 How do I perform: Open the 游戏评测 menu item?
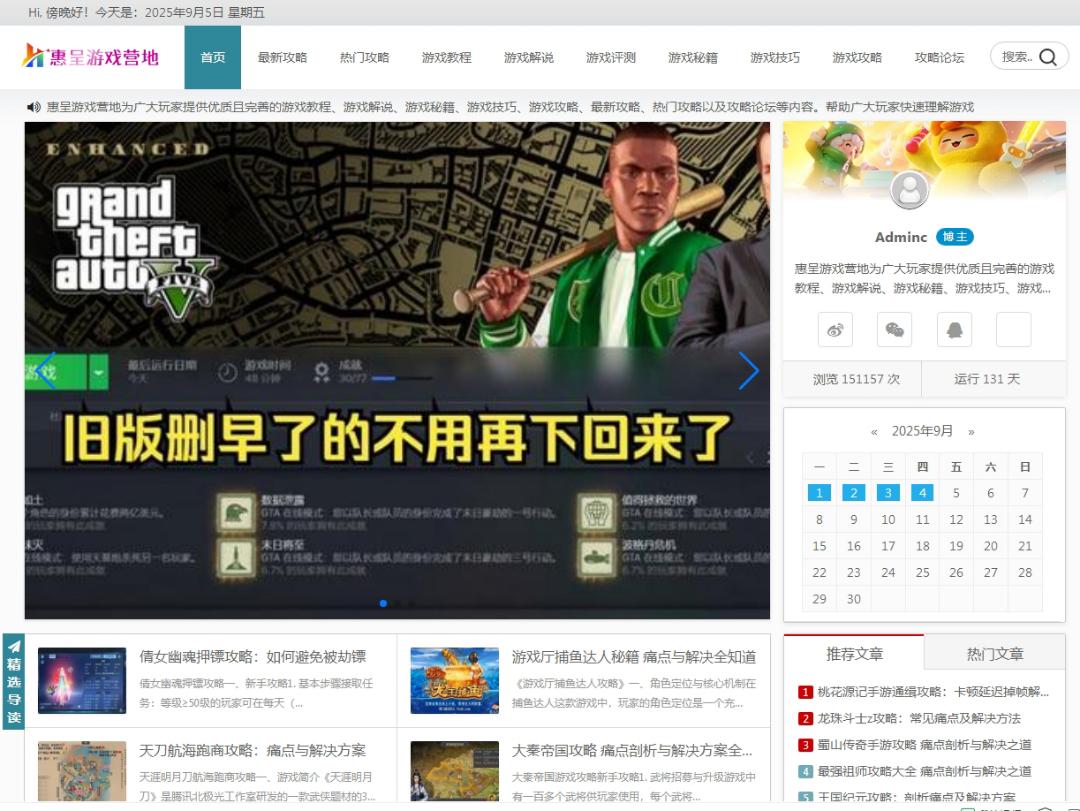(611, 57)
